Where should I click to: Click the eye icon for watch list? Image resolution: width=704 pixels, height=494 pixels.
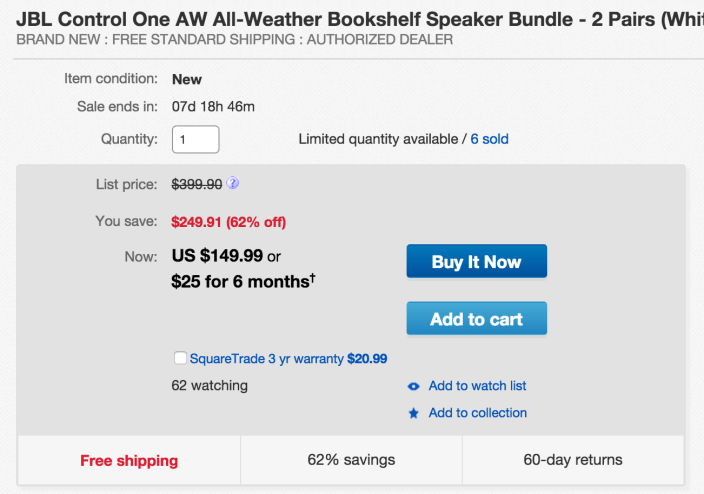(x=414, y=386)
